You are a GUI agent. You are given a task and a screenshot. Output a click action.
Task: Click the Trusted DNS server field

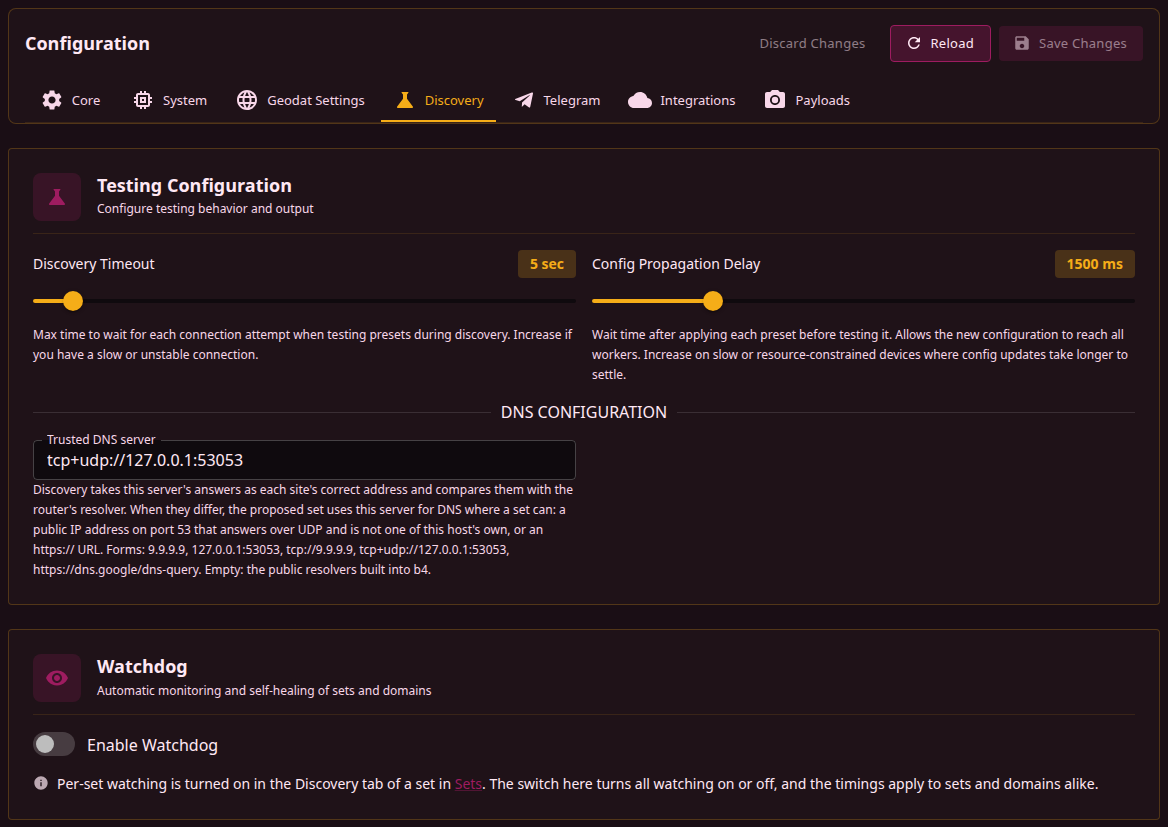click(x=304, y=460)
